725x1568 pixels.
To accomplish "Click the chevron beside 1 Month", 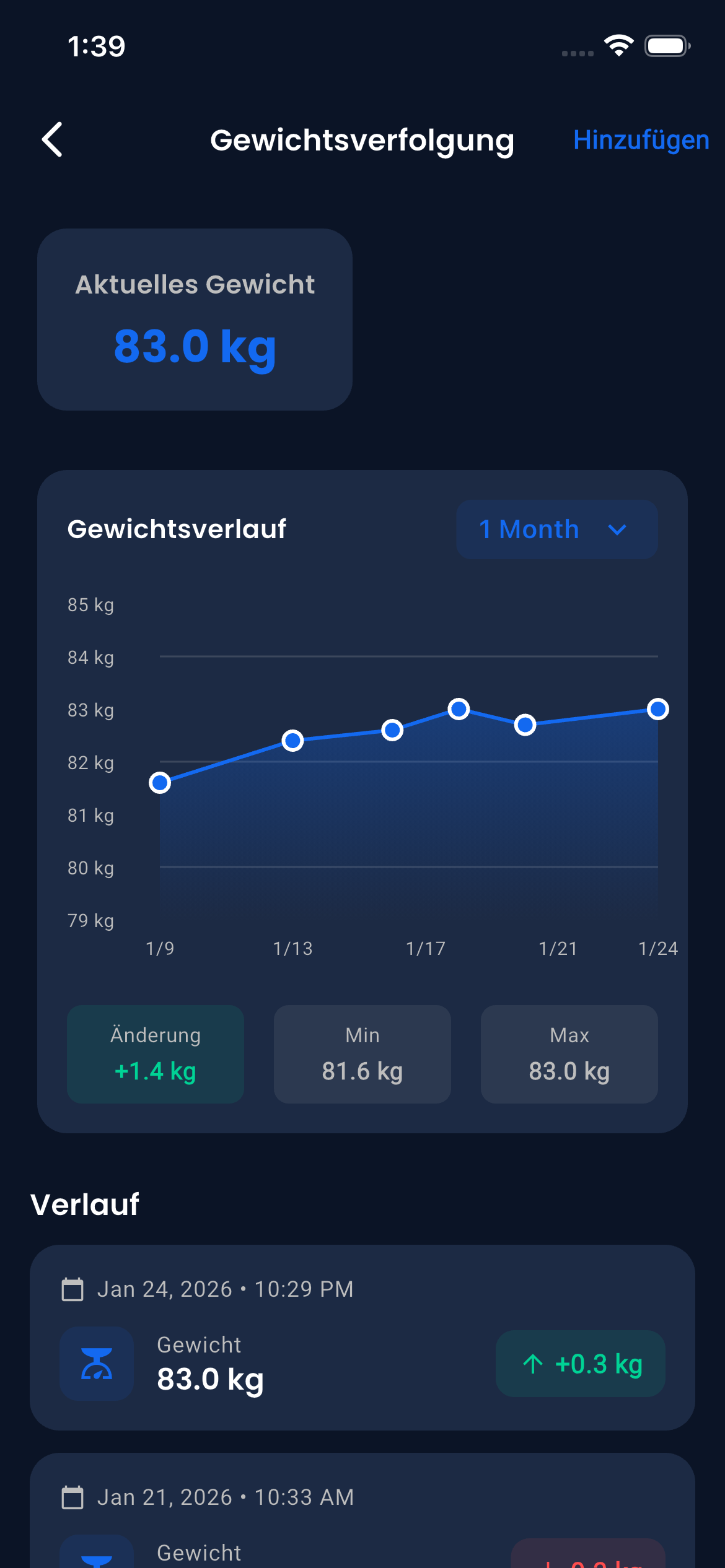I will coord(617,531).
